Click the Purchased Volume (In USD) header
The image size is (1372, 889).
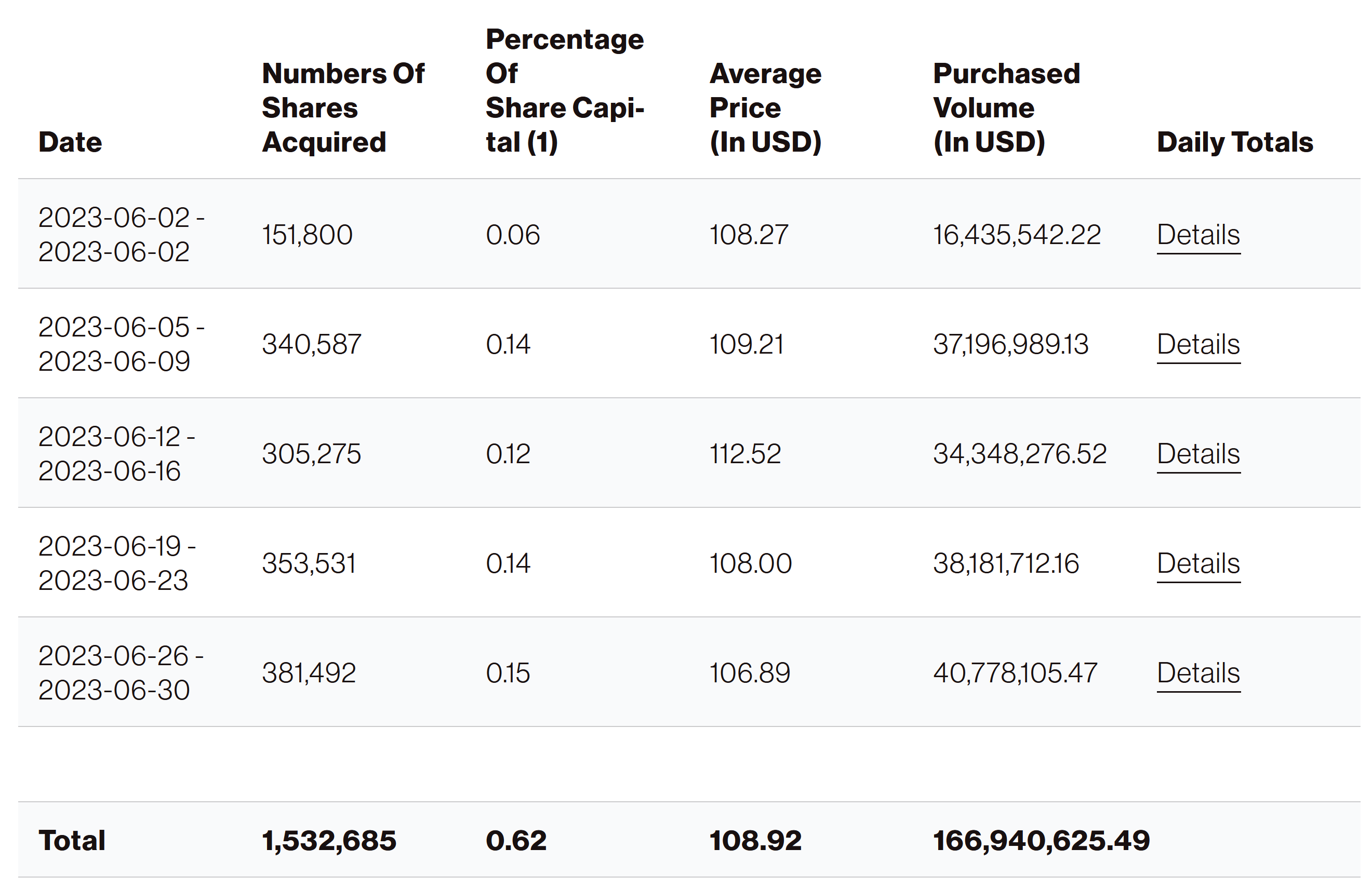tap(1006, 107)
